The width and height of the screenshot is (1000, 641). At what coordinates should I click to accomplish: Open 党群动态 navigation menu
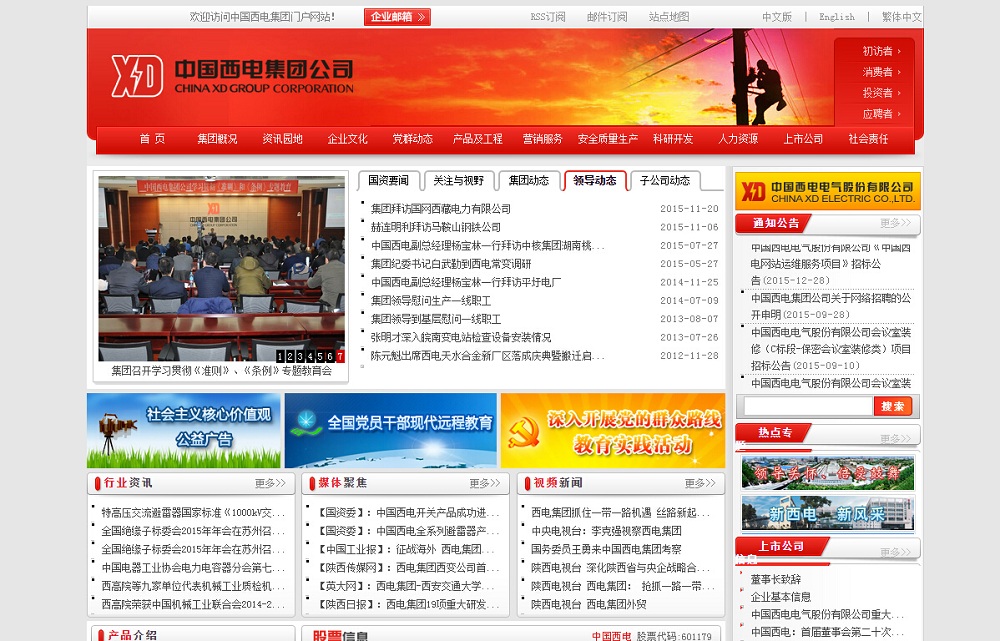[x=413, y=138]
